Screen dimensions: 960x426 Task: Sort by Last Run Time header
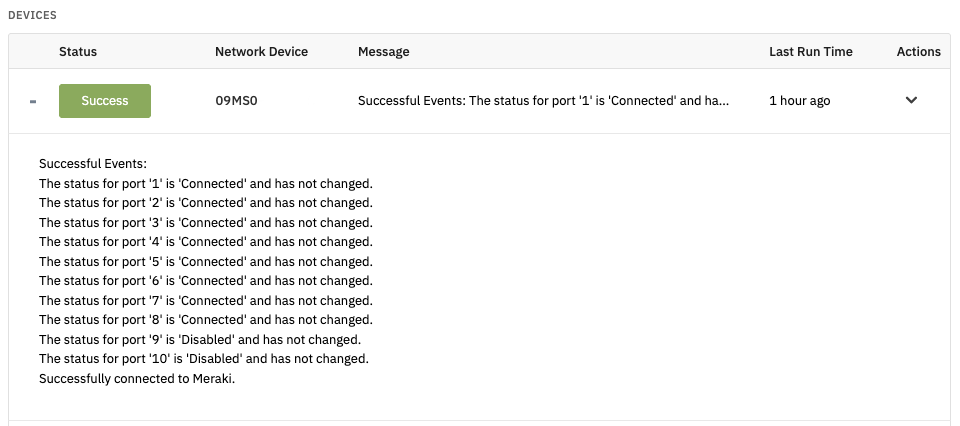(811, 51)
